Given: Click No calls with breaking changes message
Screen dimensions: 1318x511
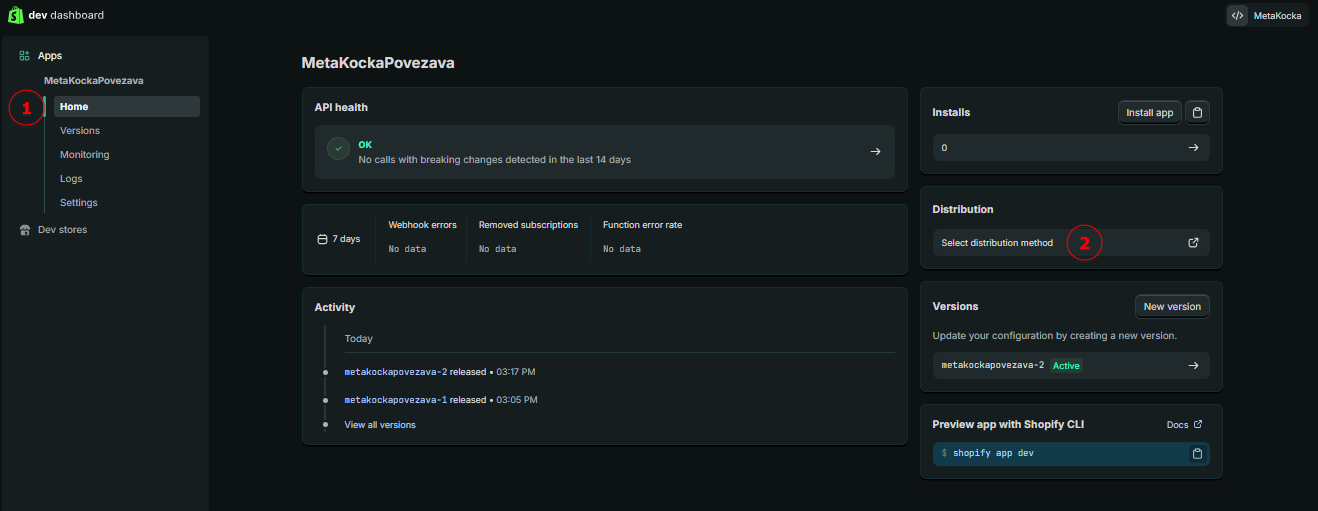Looking at the screenshot, I should click(494, 160).
